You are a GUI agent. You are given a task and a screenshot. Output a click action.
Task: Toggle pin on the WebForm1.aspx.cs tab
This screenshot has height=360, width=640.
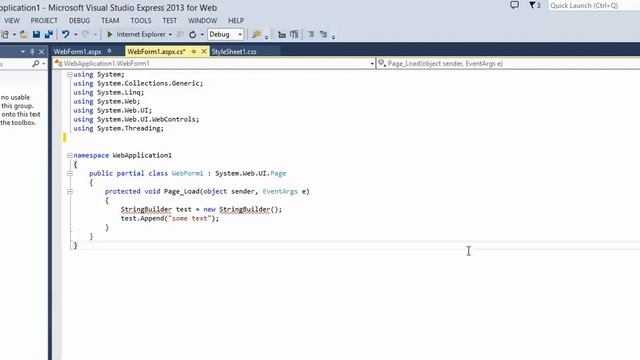(194, 51)
